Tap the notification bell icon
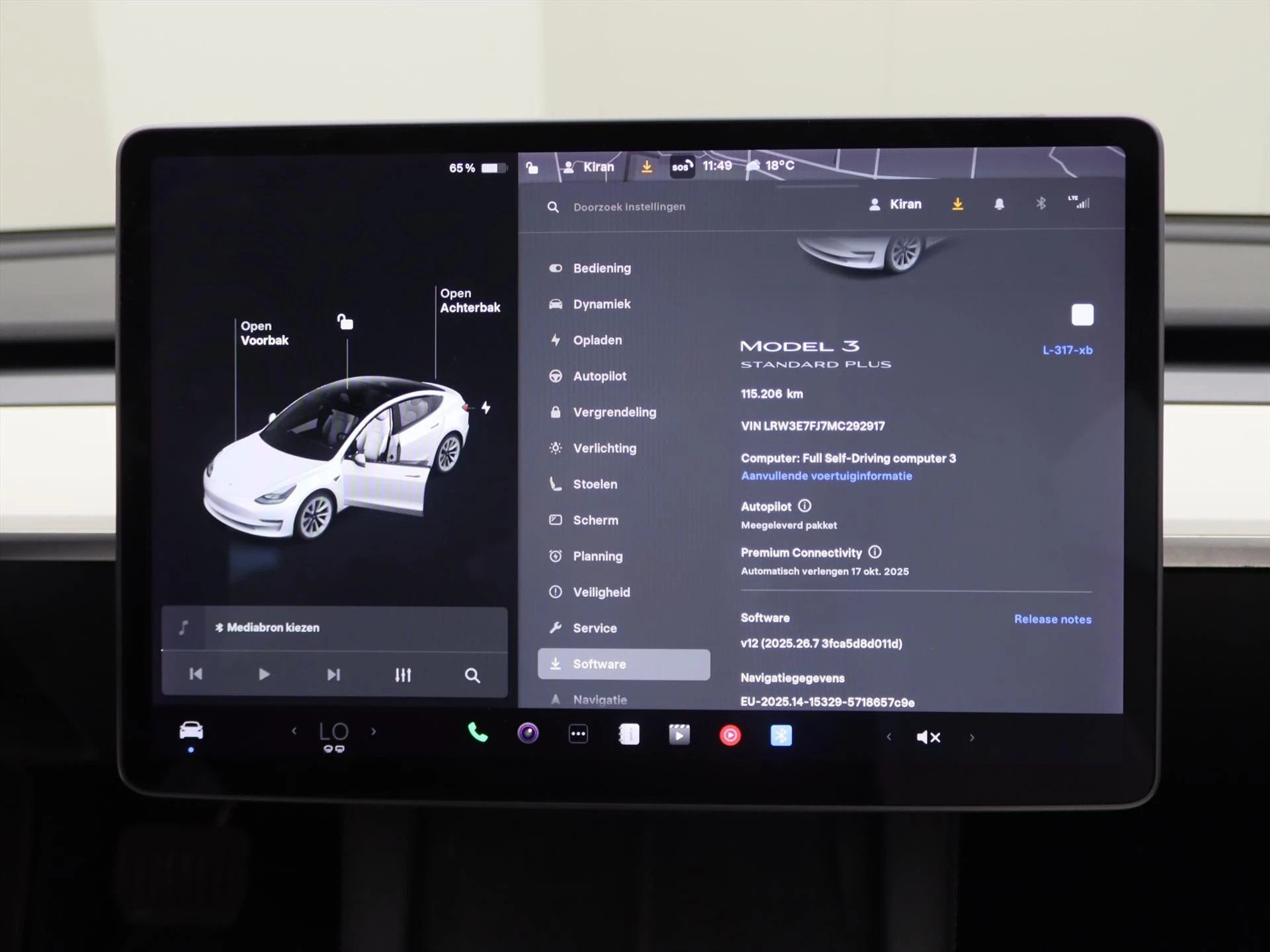Screen dimensions: 1270x952 [999, 204]
